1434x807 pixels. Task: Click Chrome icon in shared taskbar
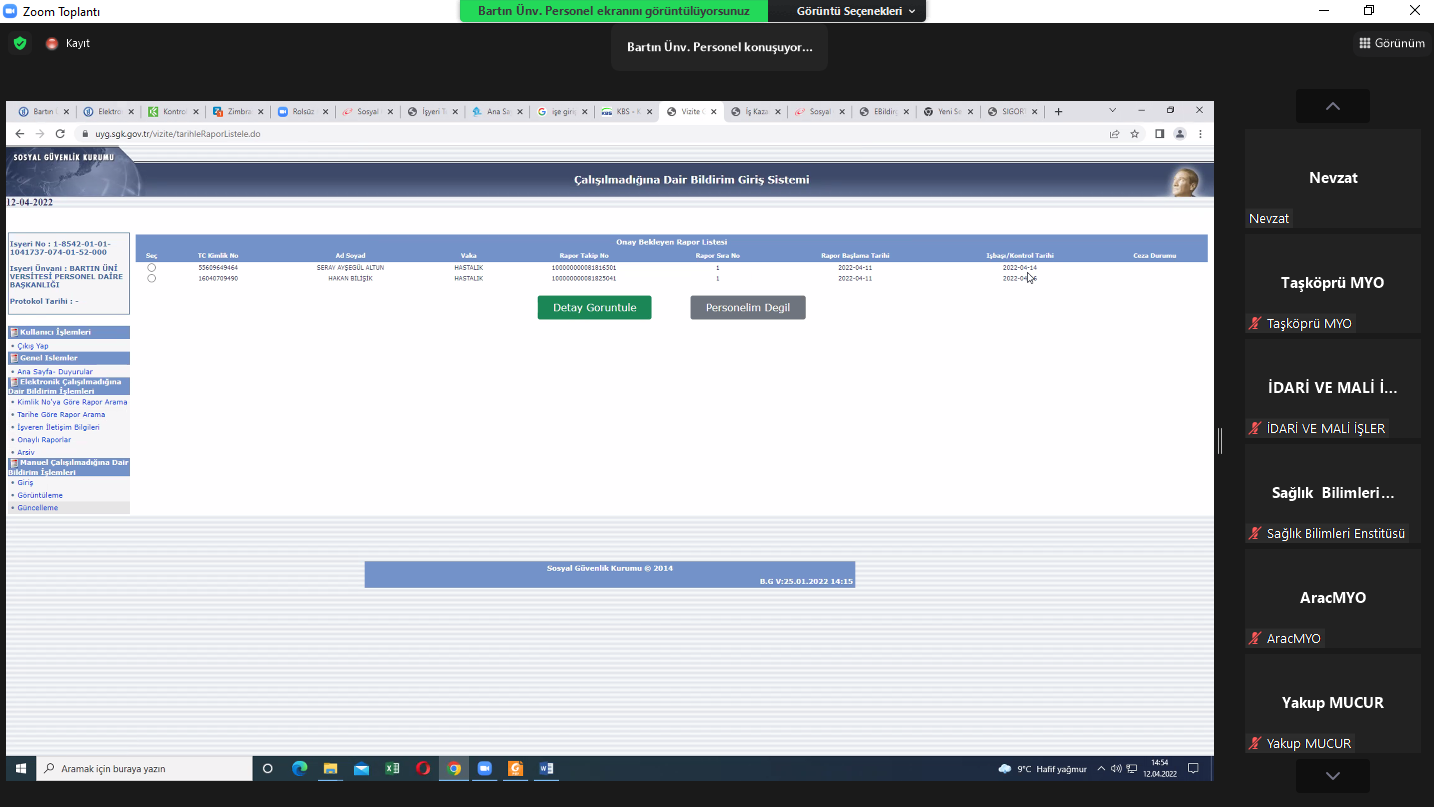tap(454, 768)
